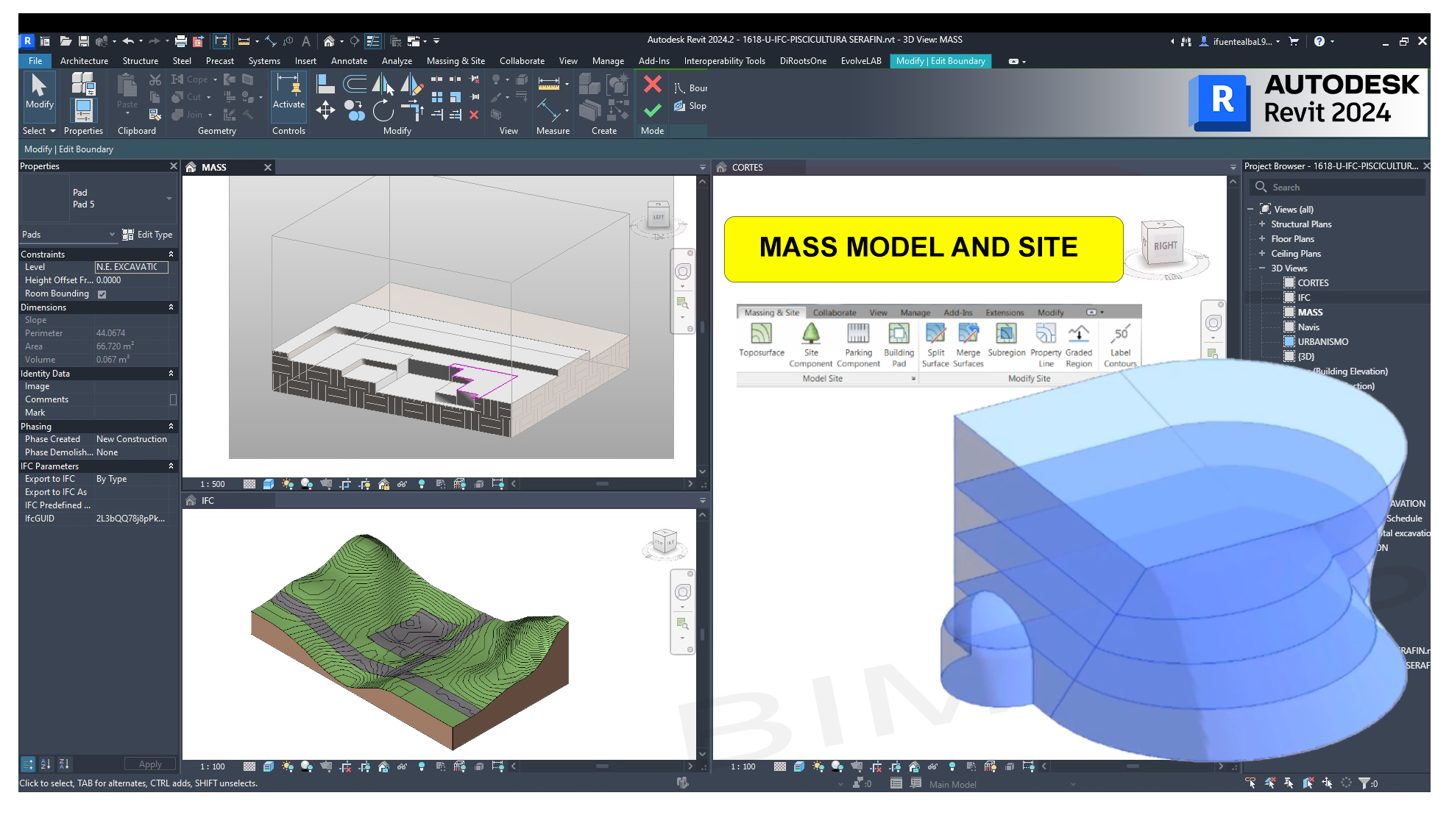Image resolution: width=1449 pixels, height=840 pixels.
Task: Select the Move tool in Modify panel
Action: [325, 110]
